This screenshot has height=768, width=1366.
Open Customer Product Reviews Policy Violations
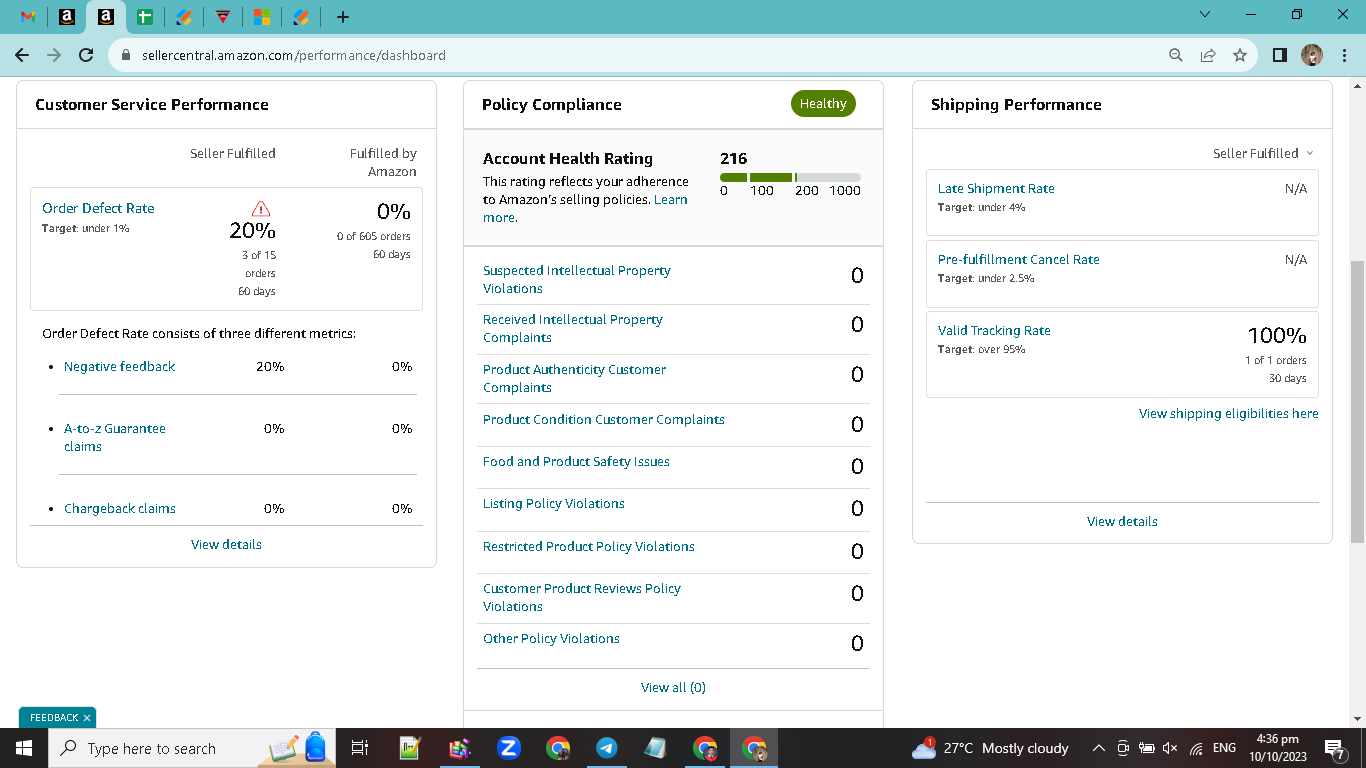[x=582, y=597]
